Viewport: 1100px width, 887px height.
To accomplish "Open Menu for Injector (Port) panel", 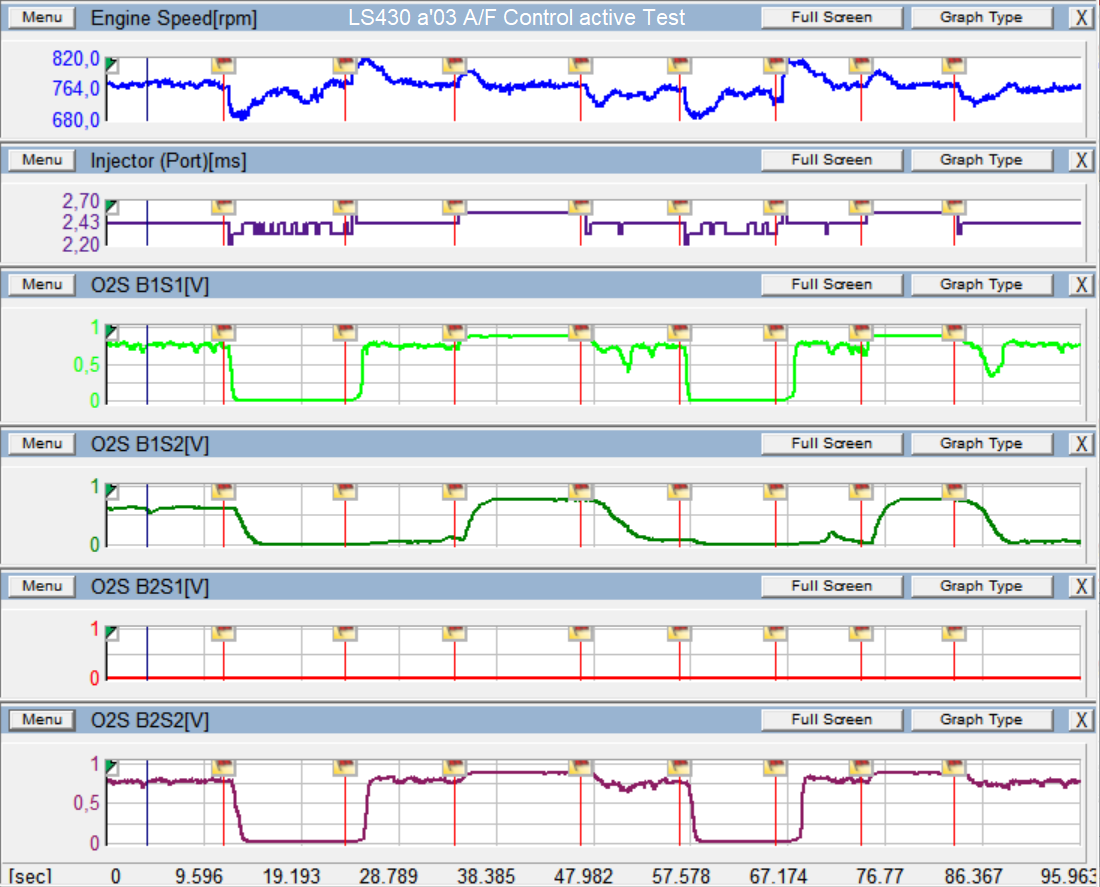I will coord(42,160).
